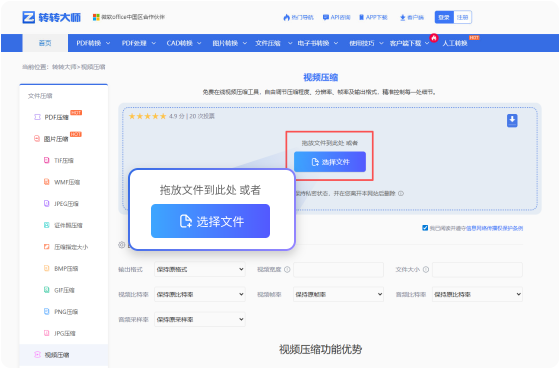Expand the 电子书转换 nav menu
The width and height of the screenshot is (560, 369).
click(x=318, y=43)
